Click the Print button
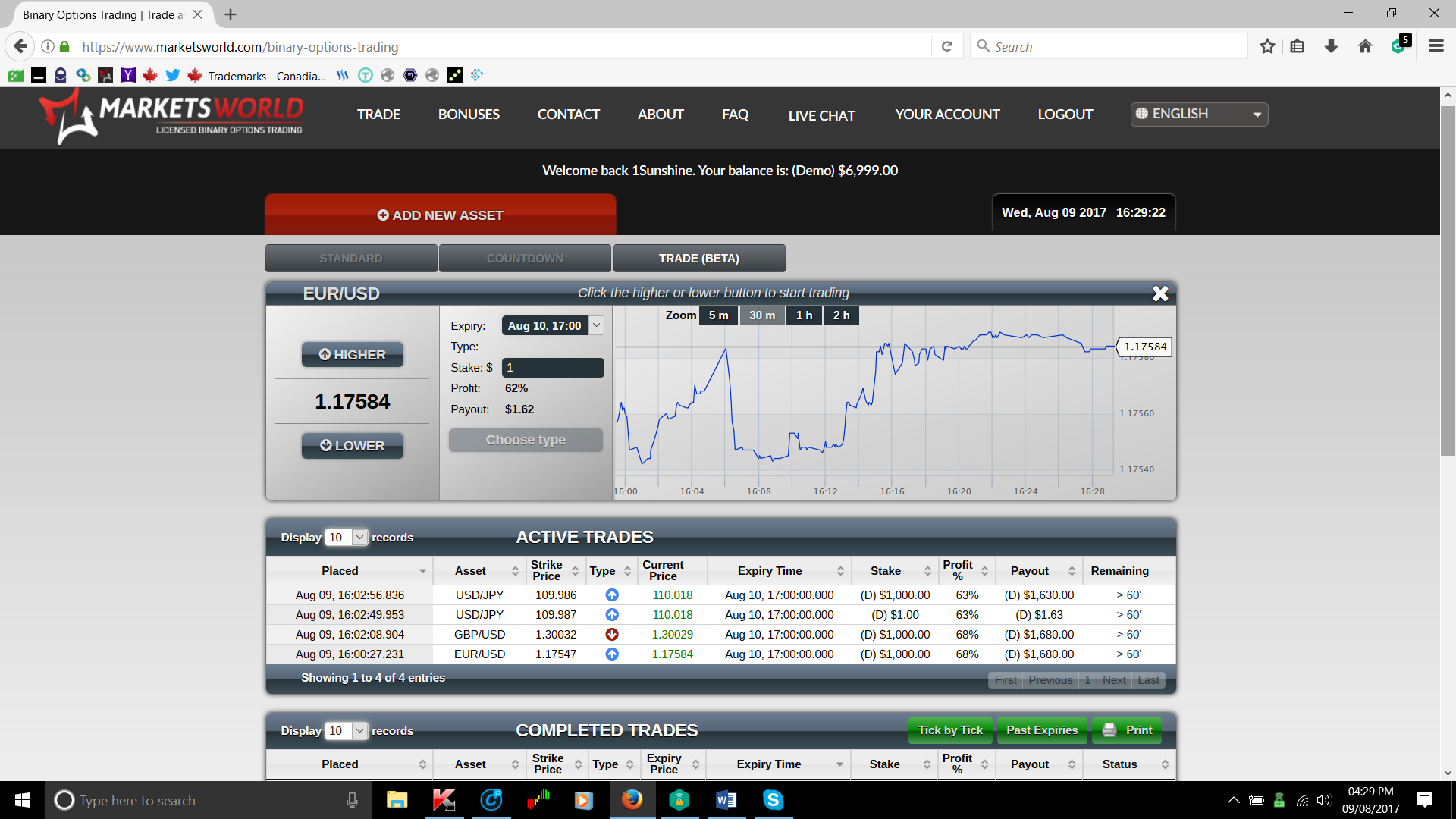Screen dimensions: 1456x819 (1127, 730)
